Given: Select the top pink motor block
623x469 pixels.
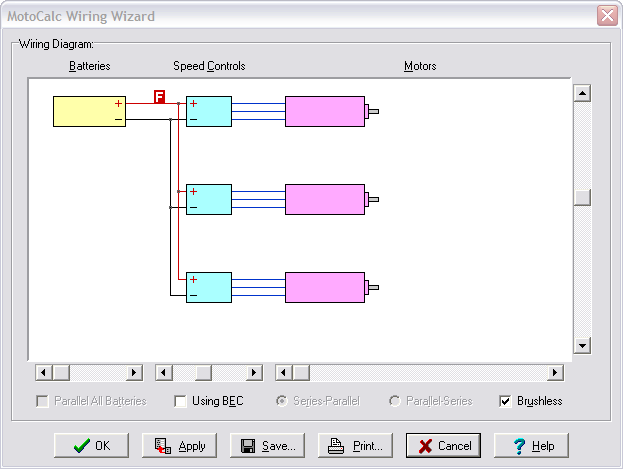Looking at the screenshot, I should click(x=325, y=111).
